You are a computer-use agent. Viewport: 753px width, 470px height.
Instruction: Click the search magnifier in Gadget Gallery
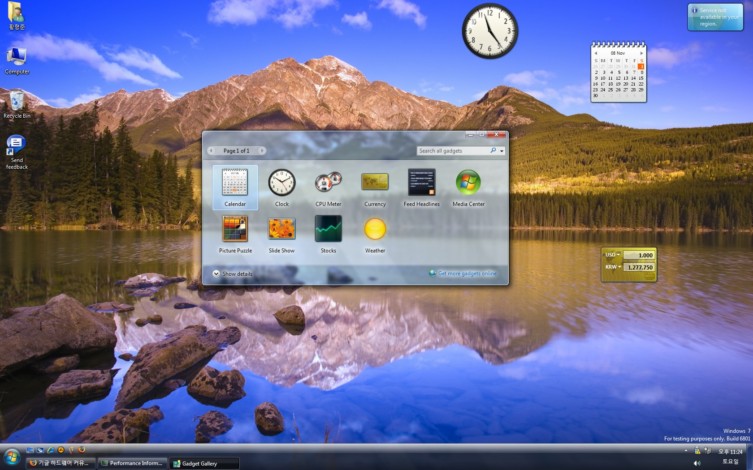[x=493, y=150]
